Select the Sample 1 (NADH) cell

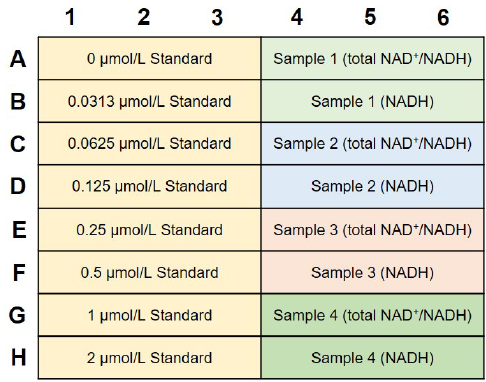[x=373, y=101]
